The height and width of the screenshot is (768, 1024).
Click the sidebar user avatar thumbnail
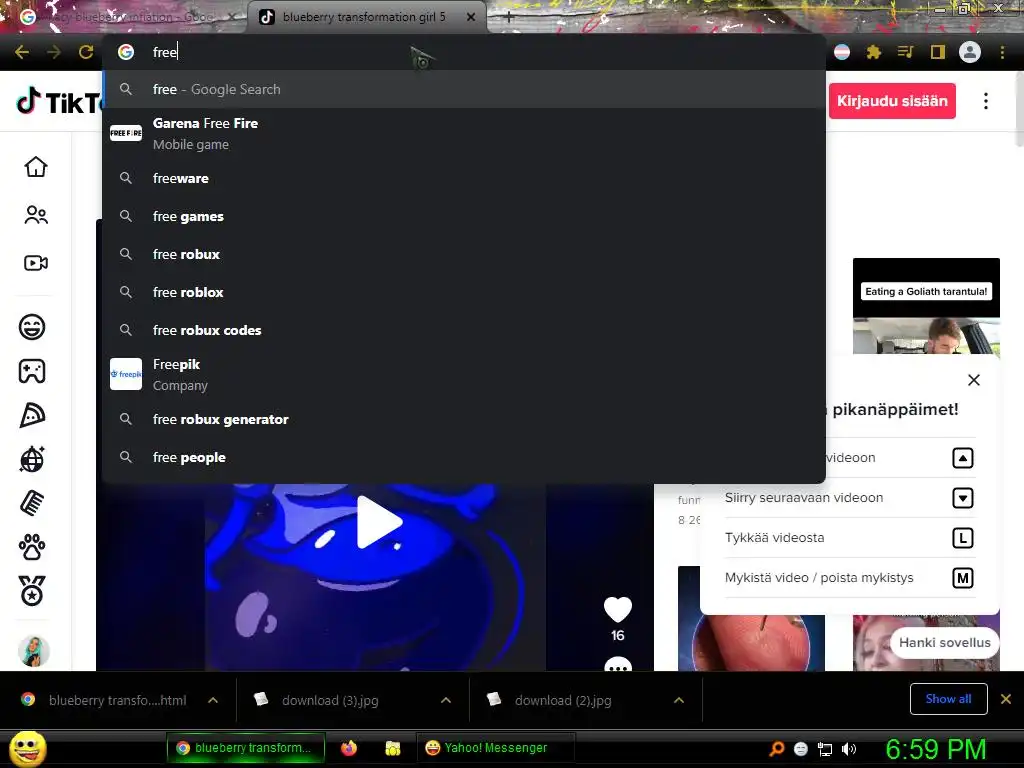[x=33, y=650]
